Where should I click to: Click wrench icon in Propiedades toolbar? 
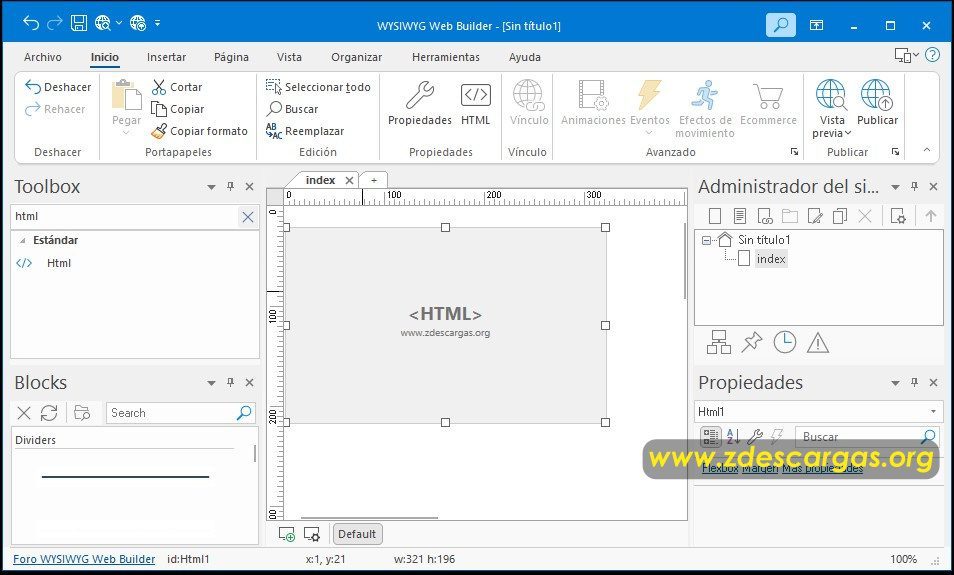point(754,436)
